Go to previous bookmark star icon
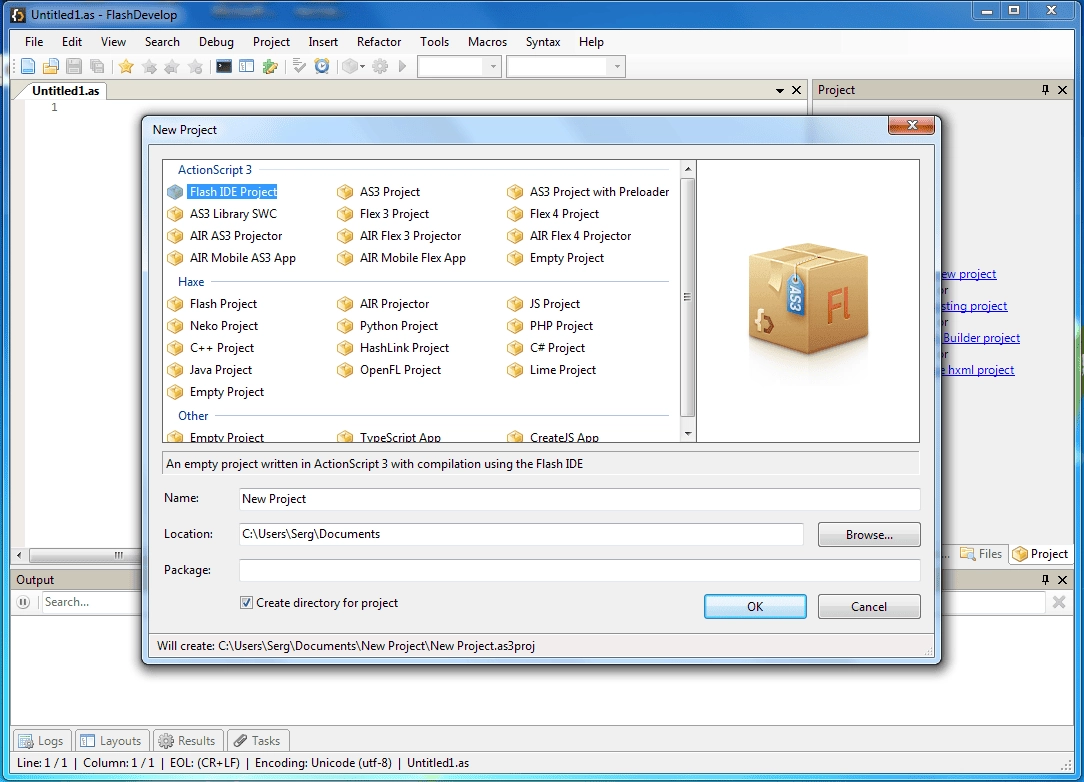The width and height of the screenshot is (1084, 782). pos(172,66)
